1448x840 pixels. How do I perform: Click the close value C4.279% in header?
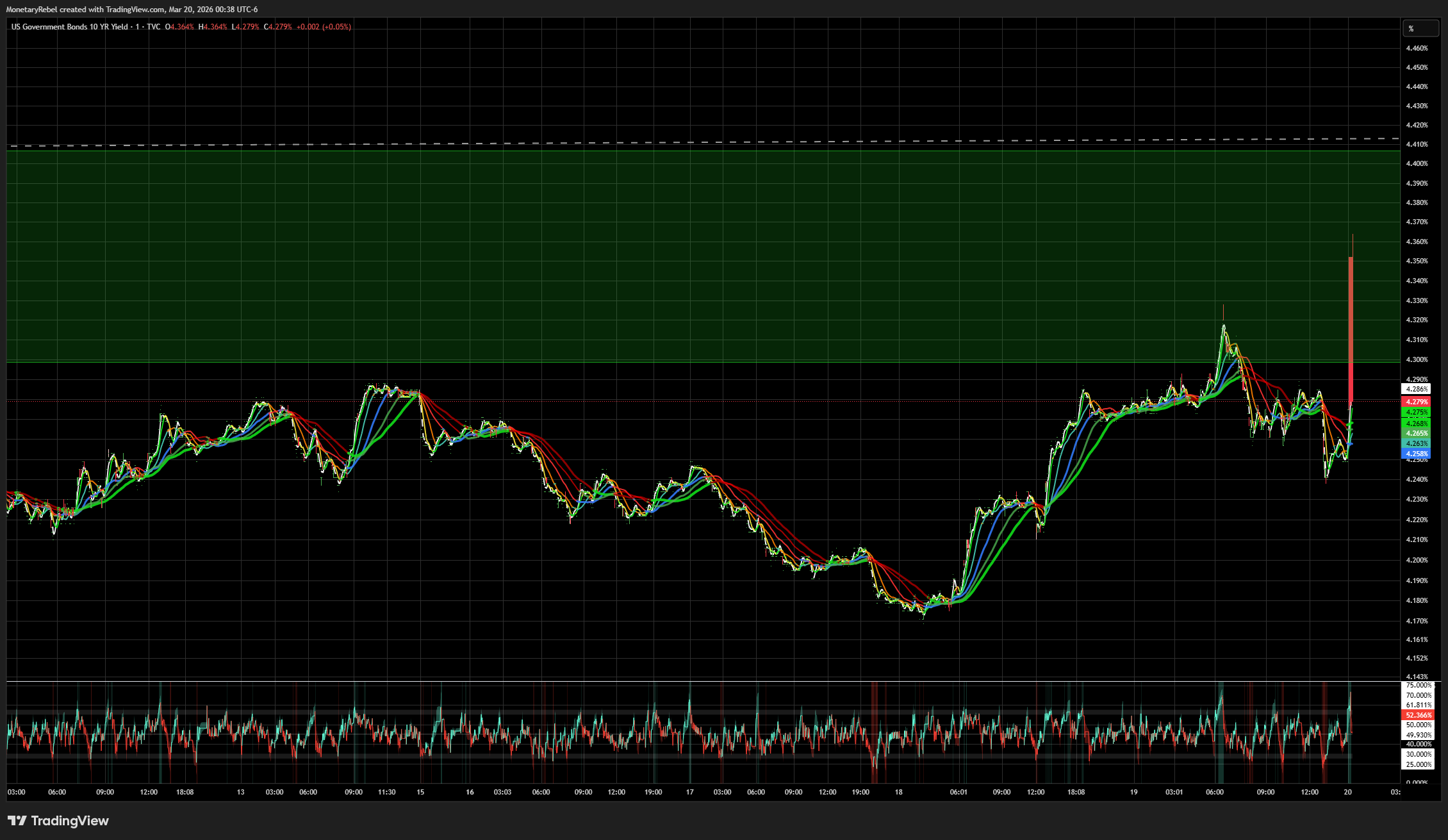pyautogui.click(x=278, y=27)
